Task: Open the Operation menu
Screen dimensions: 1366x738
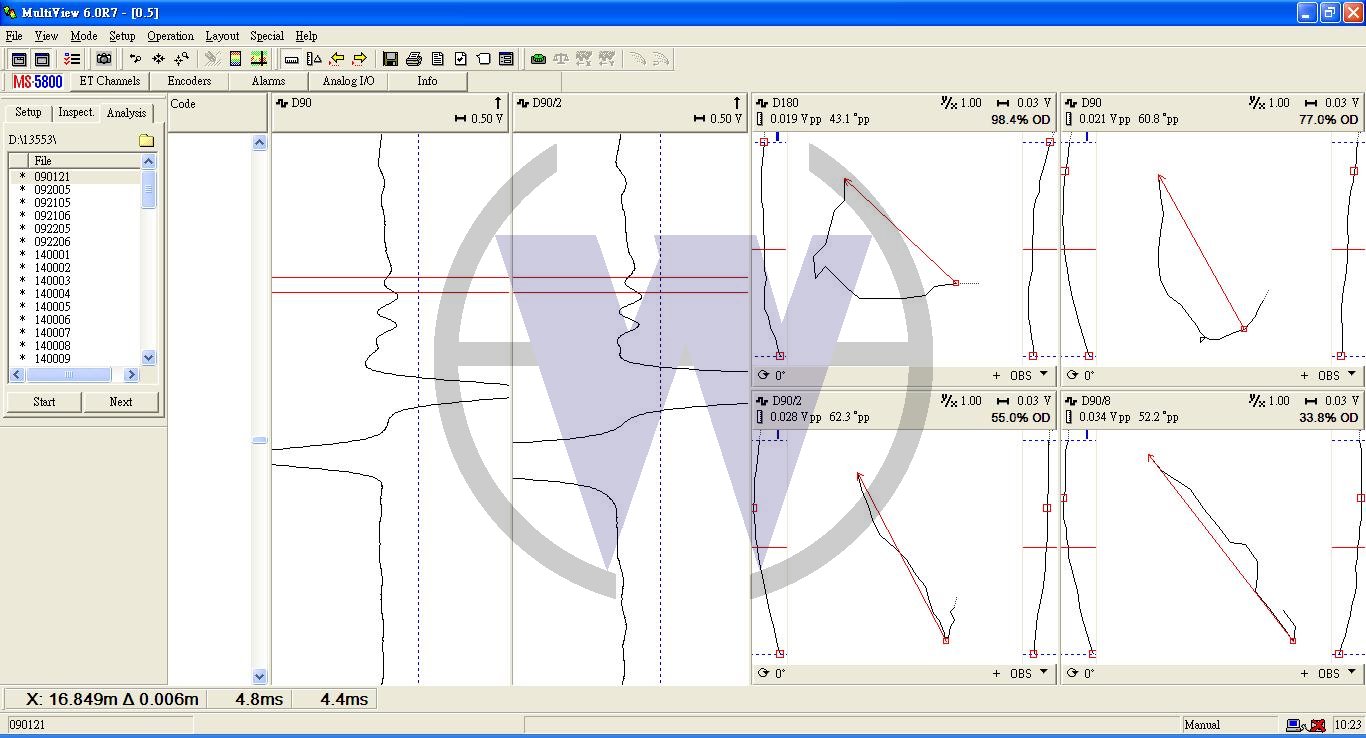Action: (x=171, y=36)
